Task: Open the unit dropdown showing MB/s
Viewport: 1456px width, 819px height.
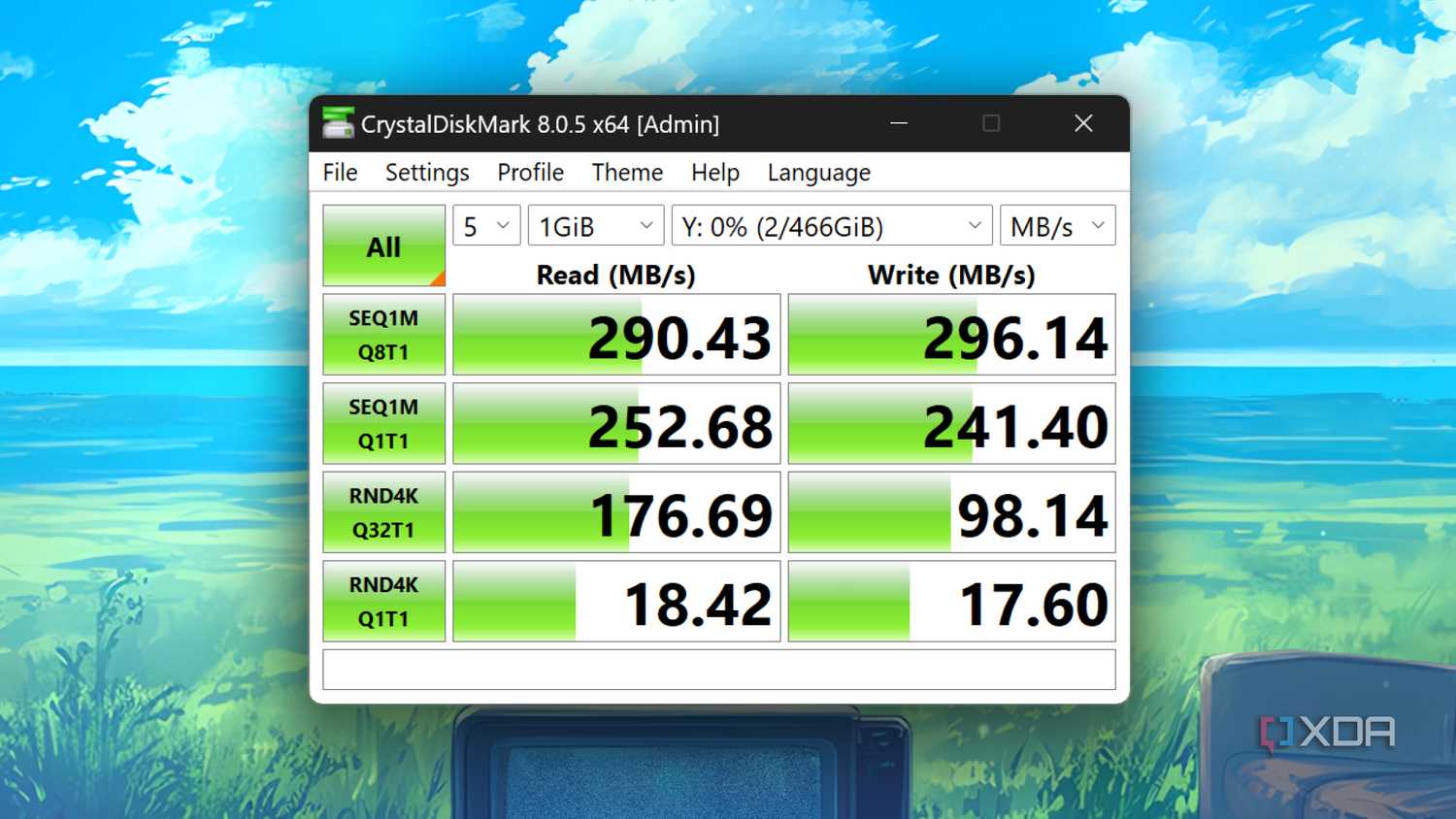Action: click(1057, 226)
